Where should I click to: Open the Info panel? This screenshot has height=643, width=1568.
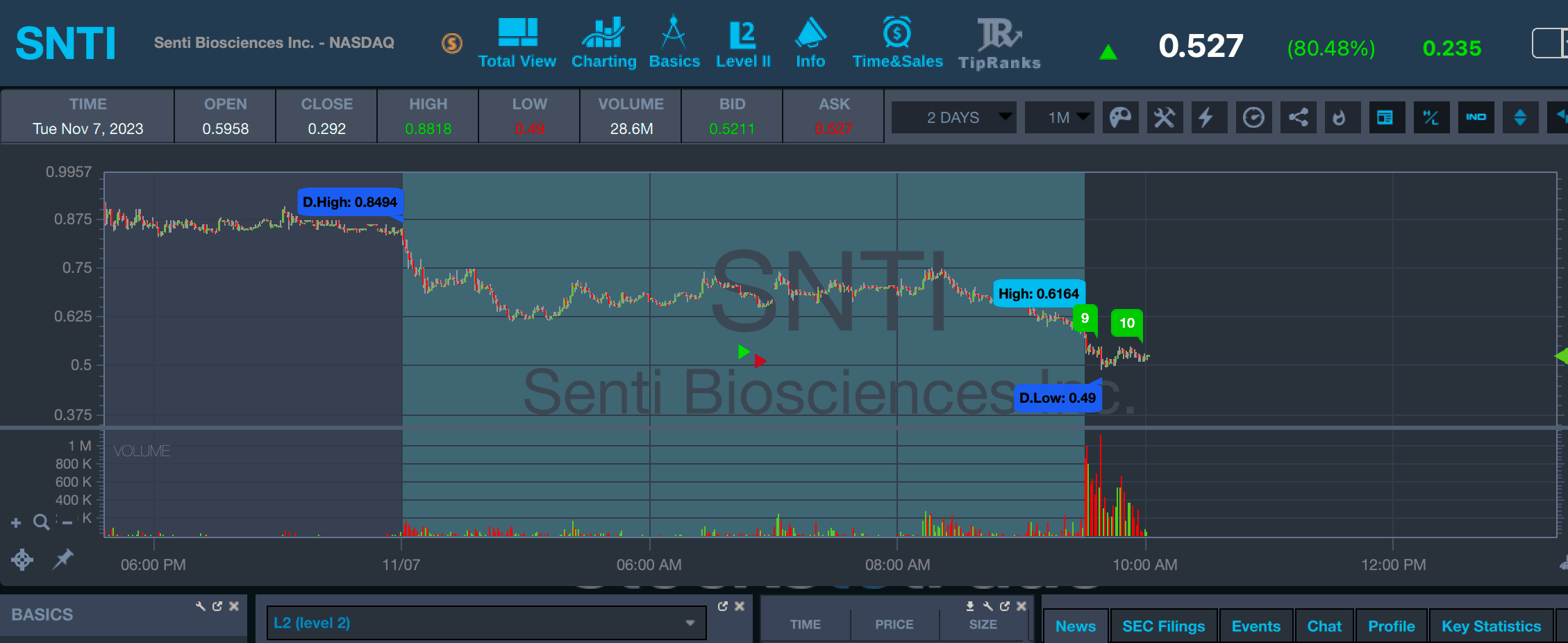pyautogui.click(x=810, y=43)
